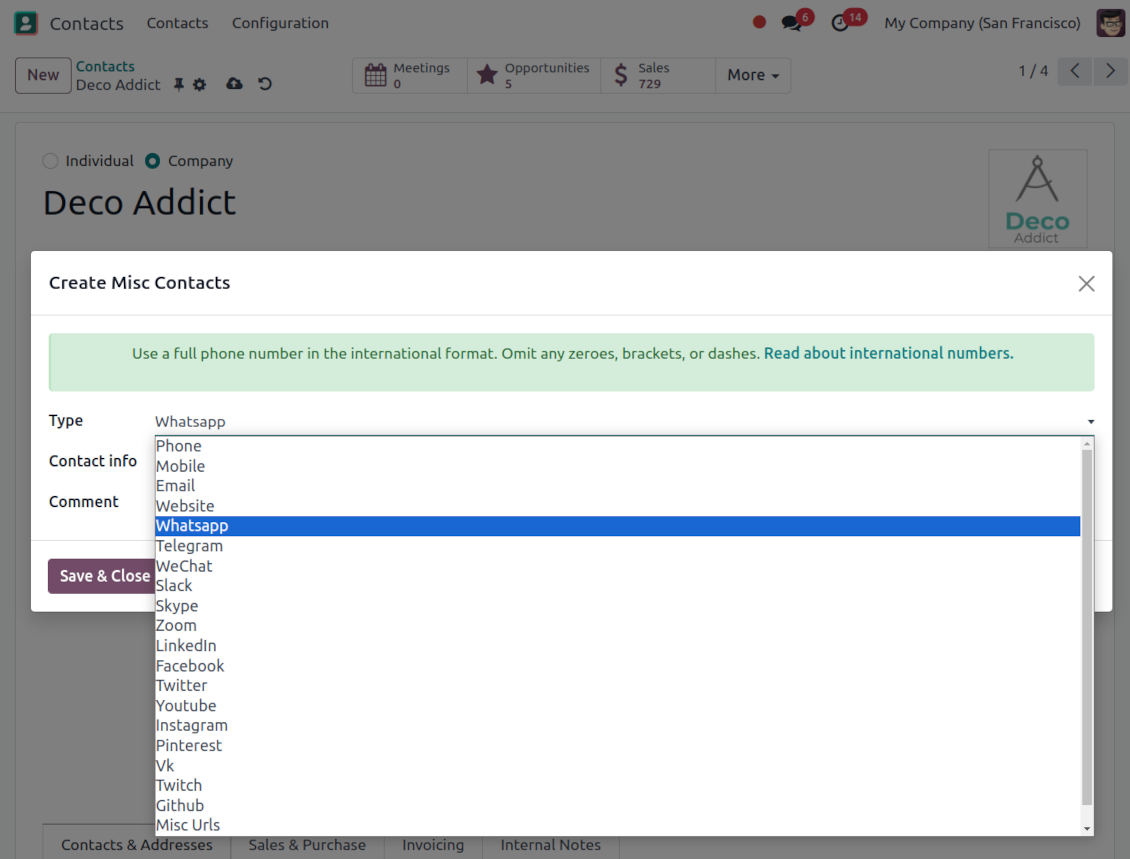Choose Pinterest from the Type list
This screenshot has width=1130, height=859.
pos(618,746)
